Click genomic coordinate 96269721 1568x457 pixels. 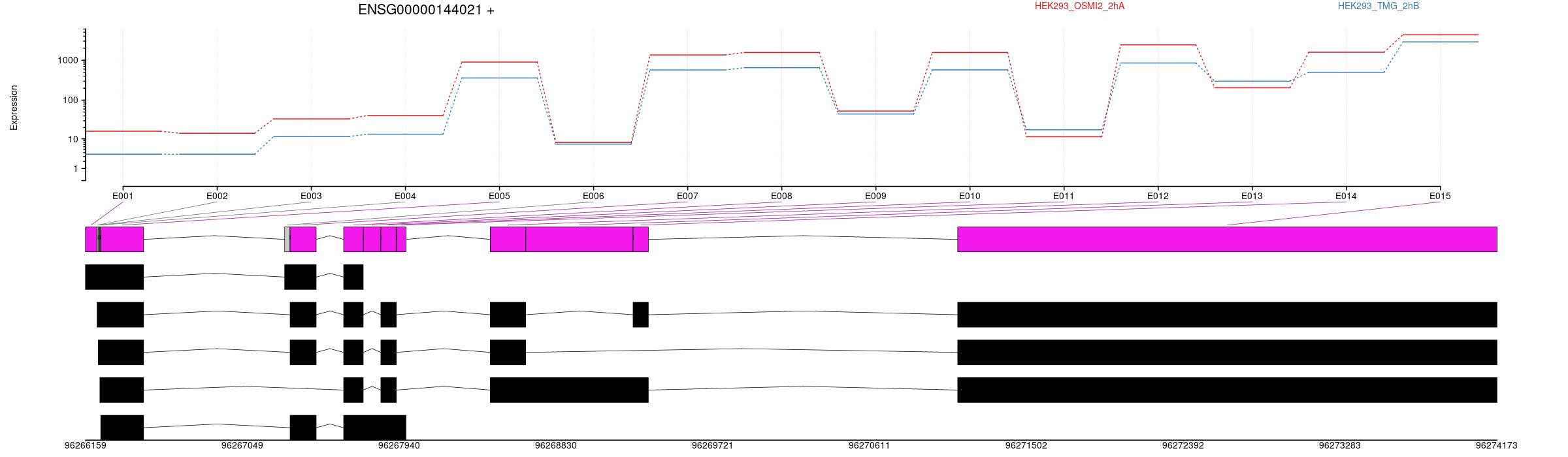[x=713, y=446]
